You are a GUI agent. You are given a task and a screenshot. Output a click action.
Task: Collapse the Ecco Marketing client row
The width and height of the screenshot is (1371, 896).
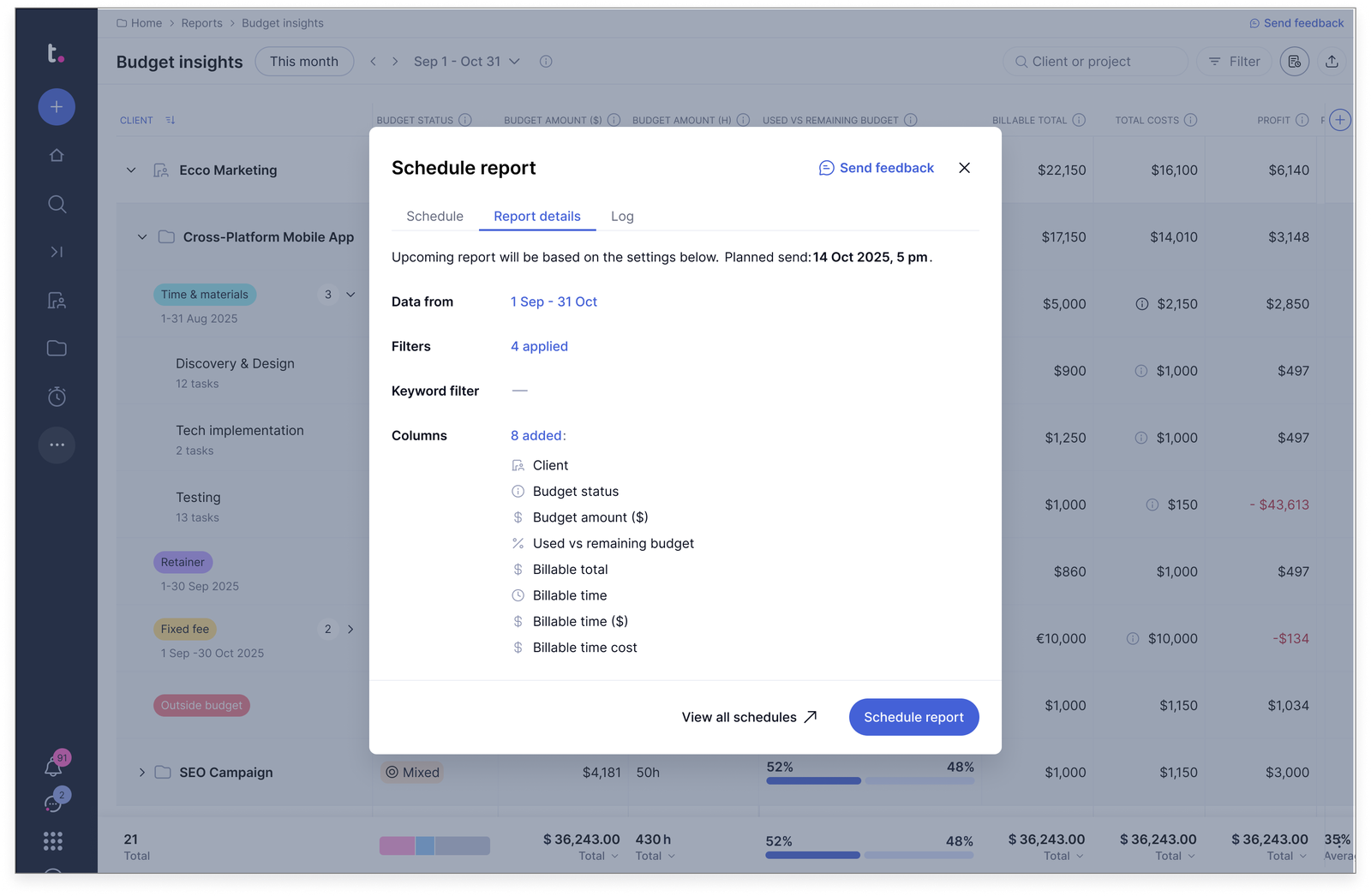tap(131, 170)
